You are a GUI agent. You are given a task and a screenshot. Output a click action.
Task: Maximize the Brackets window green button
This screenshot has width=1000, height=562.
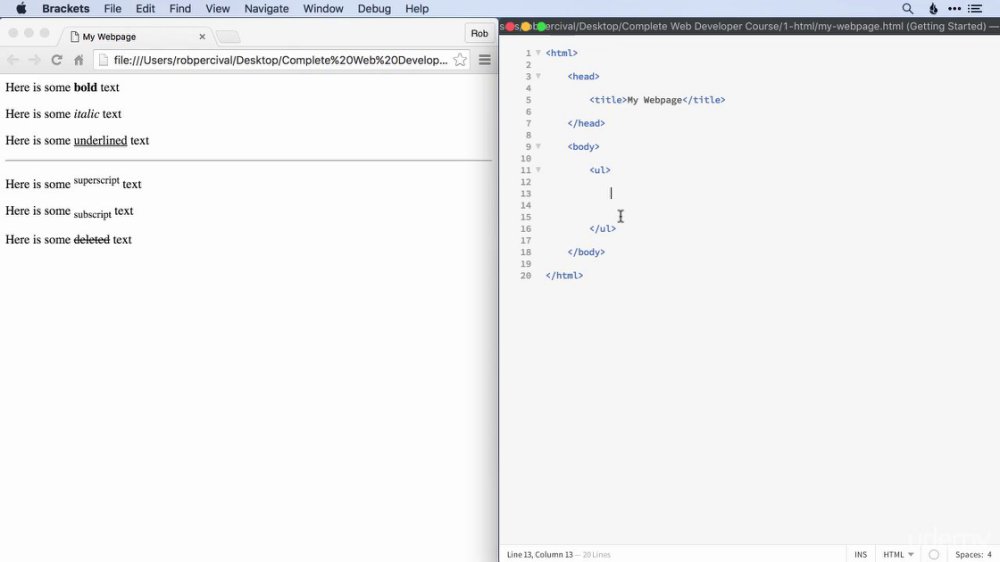541,27
